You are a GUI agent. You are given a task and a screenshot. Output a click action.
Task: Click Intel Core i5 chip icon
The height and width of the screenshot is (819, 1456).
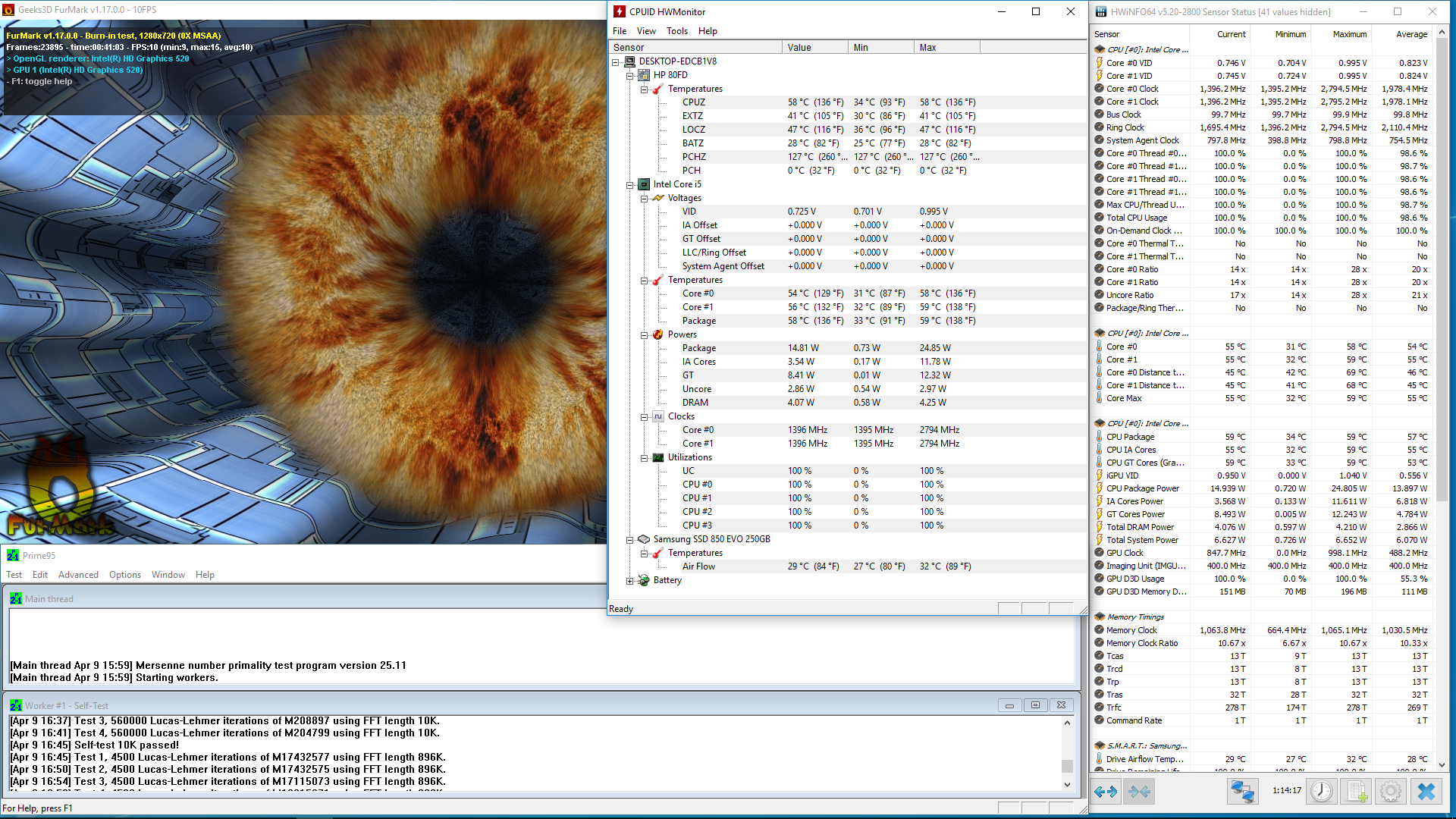point(644,184)
